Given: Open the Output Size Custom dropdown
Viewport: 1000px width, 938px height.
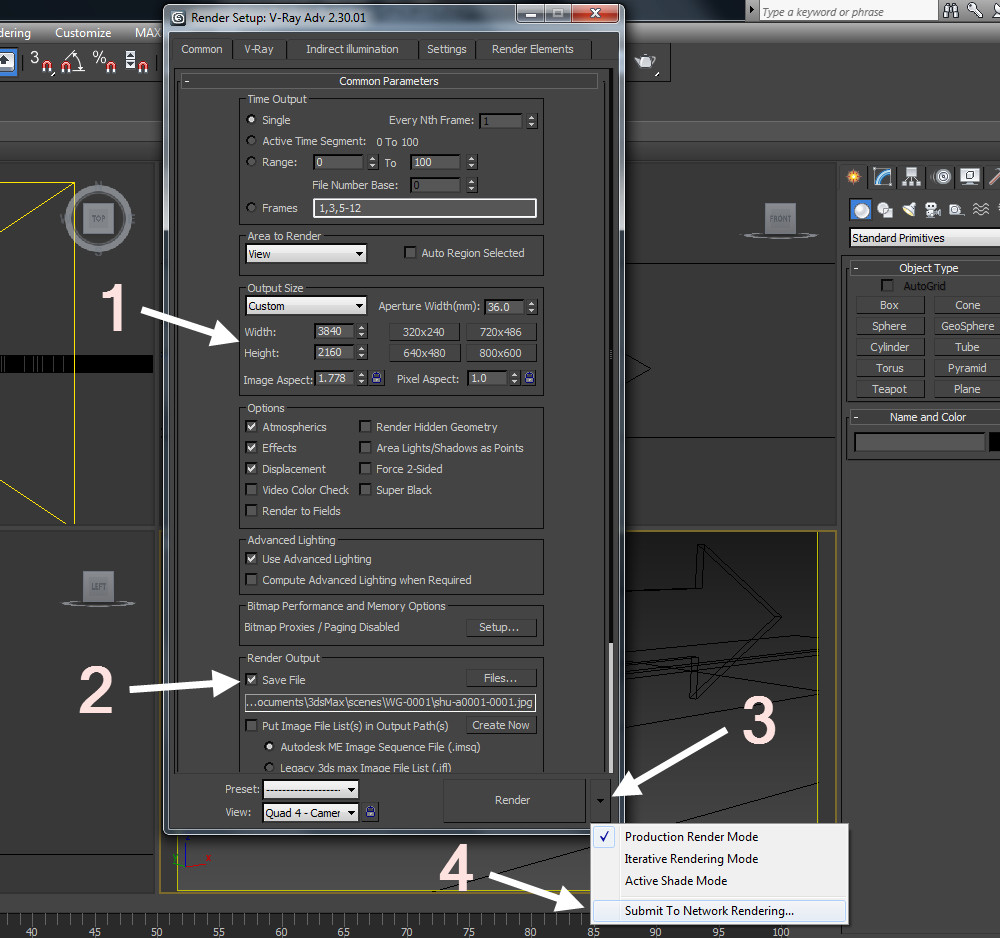Looking at the screenshot, I should click(306, 306).
